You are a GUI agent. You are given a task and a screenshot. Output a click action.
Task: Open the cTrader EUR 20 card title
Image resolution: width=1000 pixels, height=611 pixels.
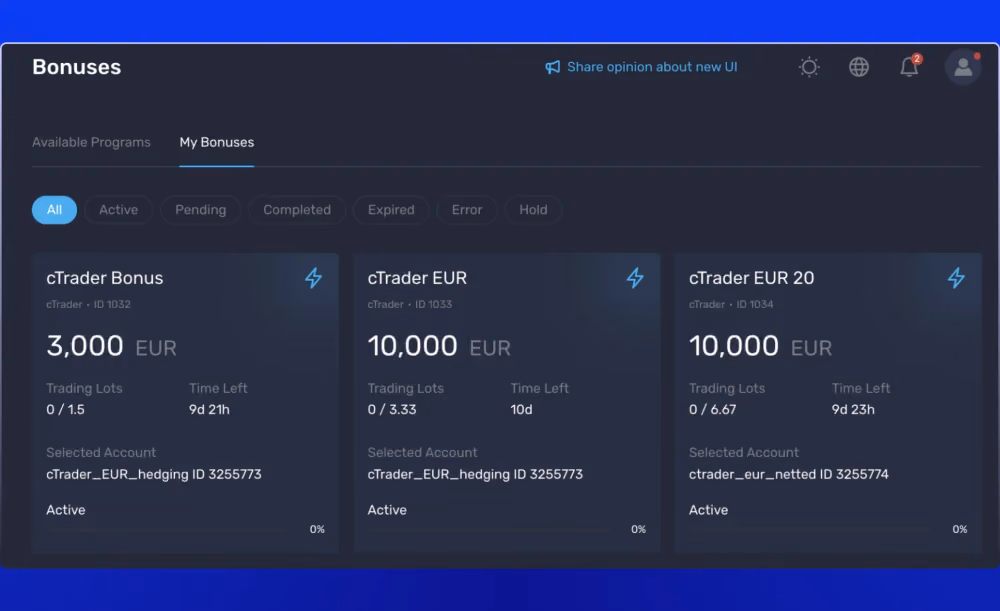[751, 278]
